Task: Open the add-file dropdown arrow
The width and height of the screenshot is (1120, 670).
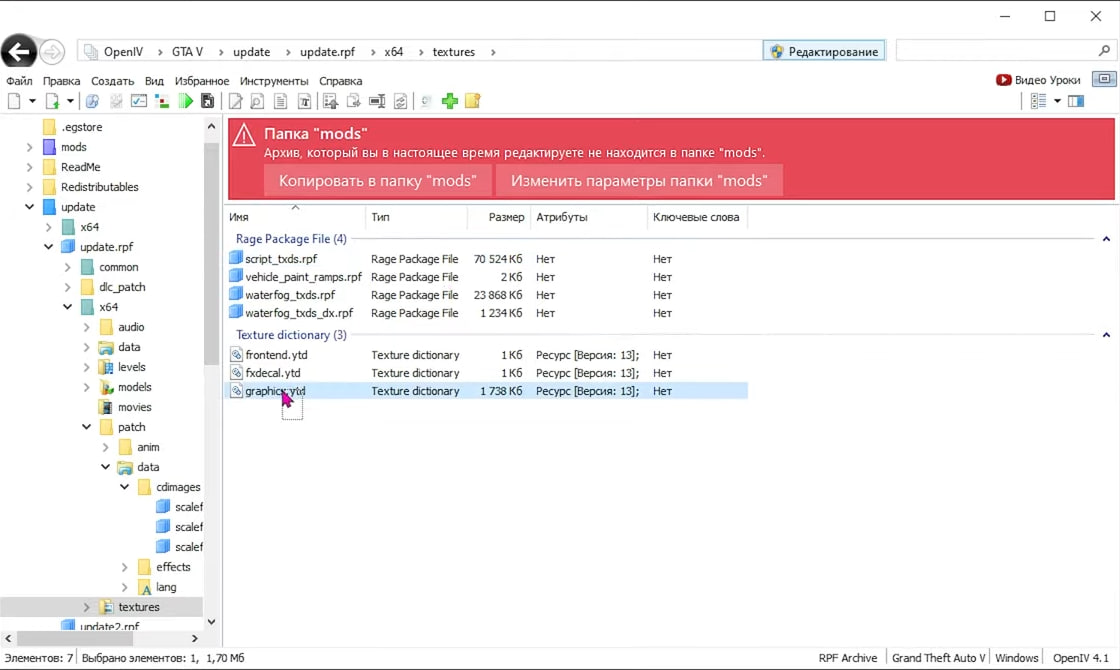Action: pos(70,101)
